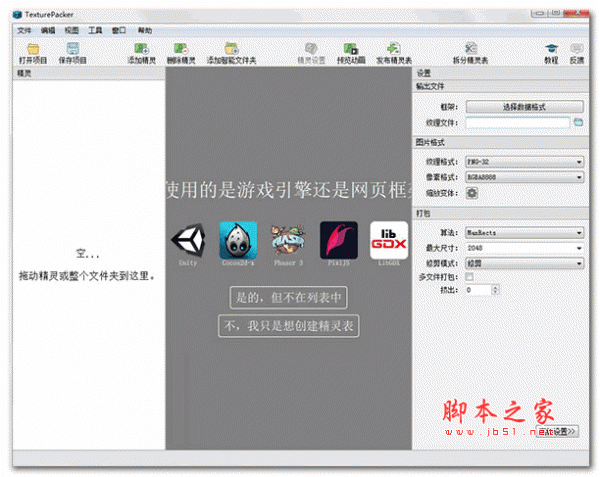
Task: Choose the Unity engine logo
Action: click(188, 241)
